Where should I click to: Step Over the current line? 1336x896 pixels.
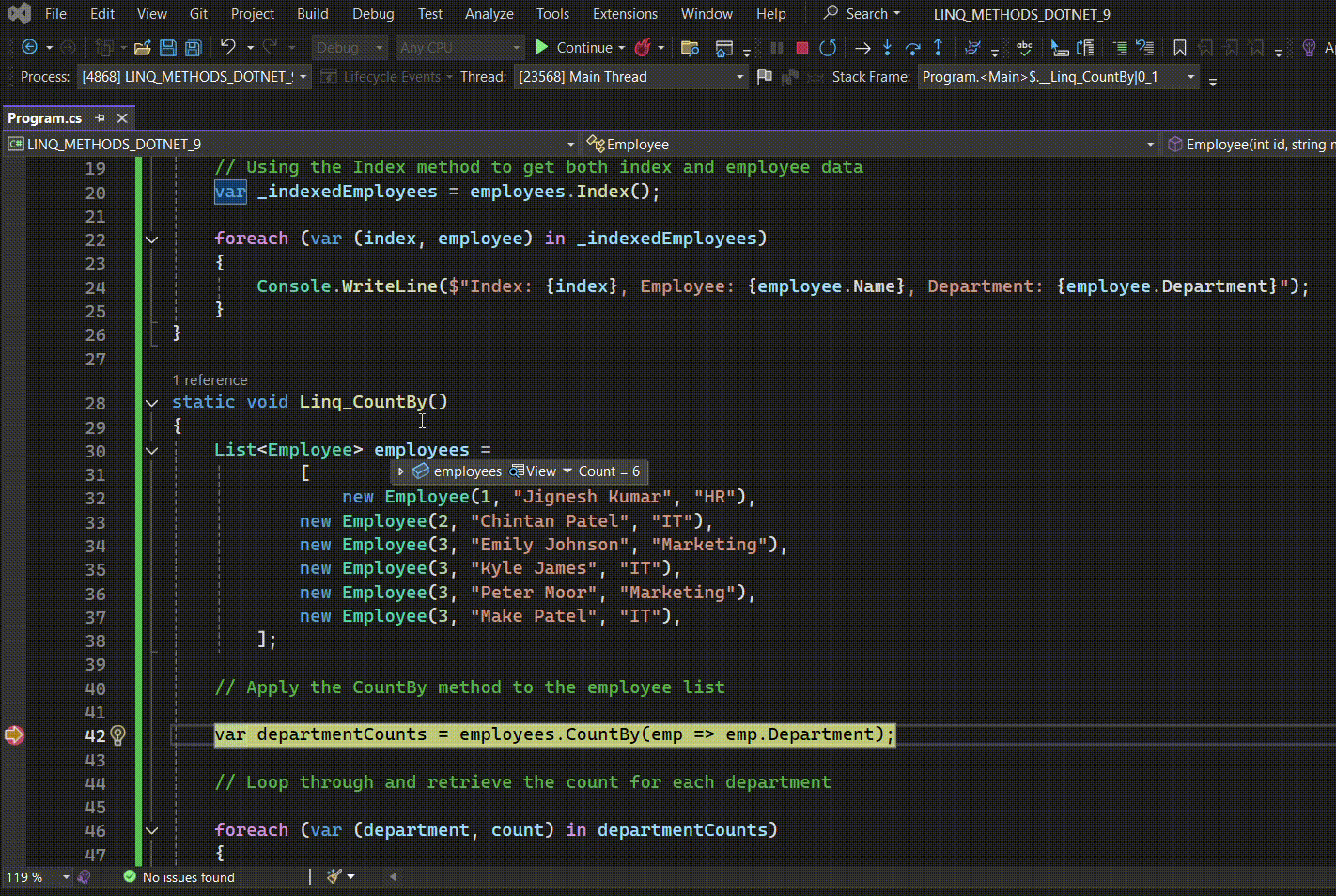[912, 47]
